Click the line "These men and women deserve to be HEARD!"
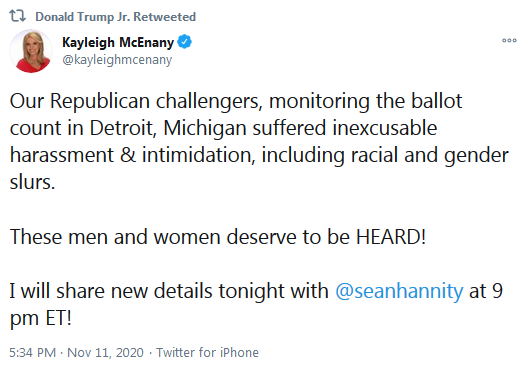 218,237
